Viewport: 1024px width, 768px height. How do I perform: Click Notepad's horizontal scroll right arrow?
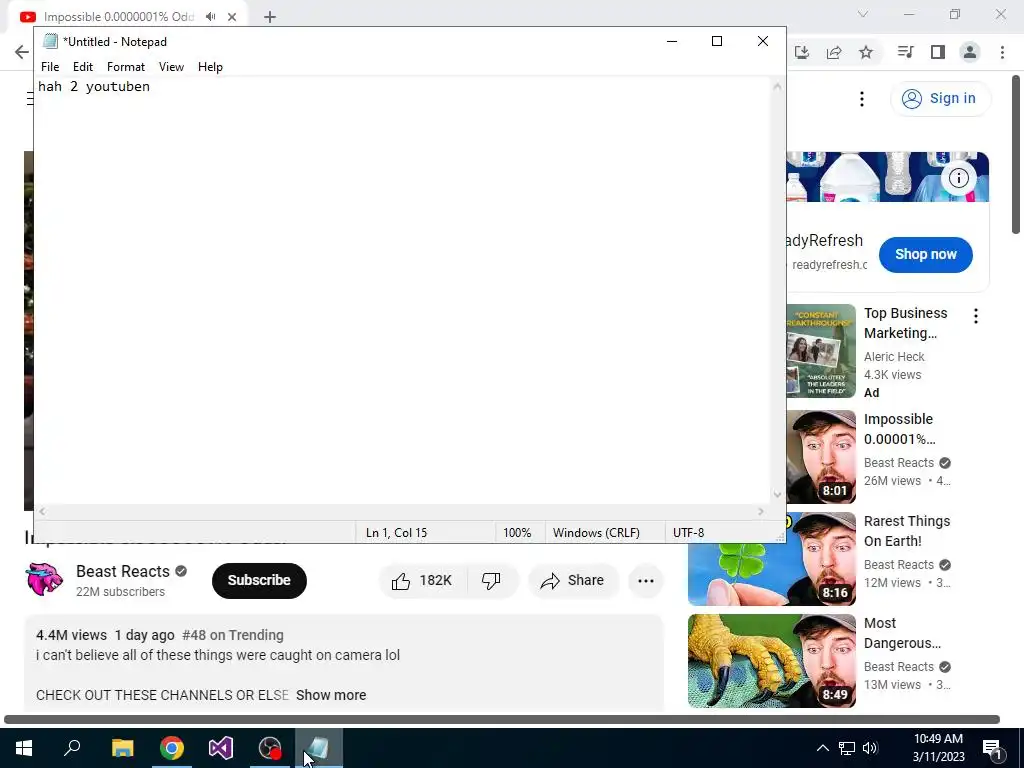coord(761,511)
